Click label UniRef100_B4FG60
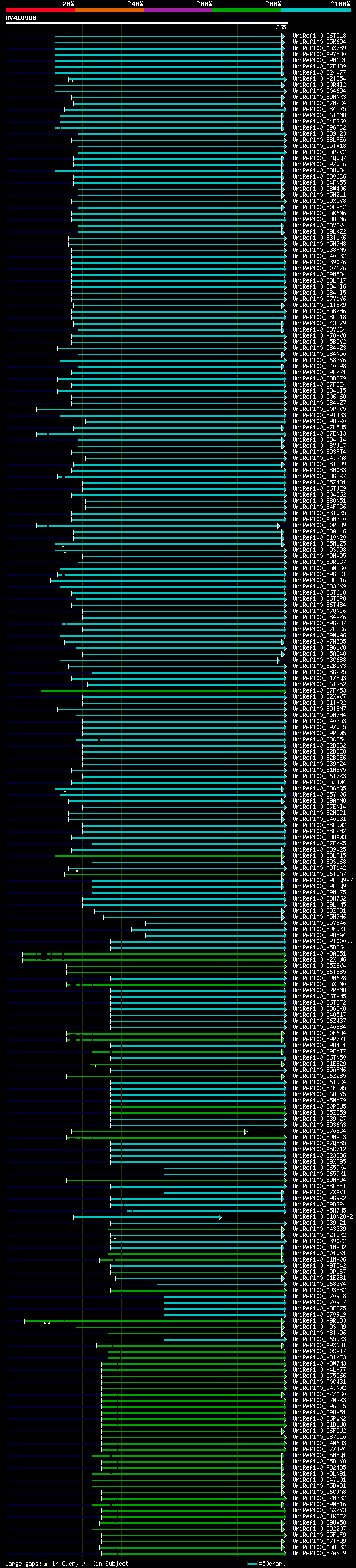The width and height of the screenshot is (356, 1568). pos(319,121)
